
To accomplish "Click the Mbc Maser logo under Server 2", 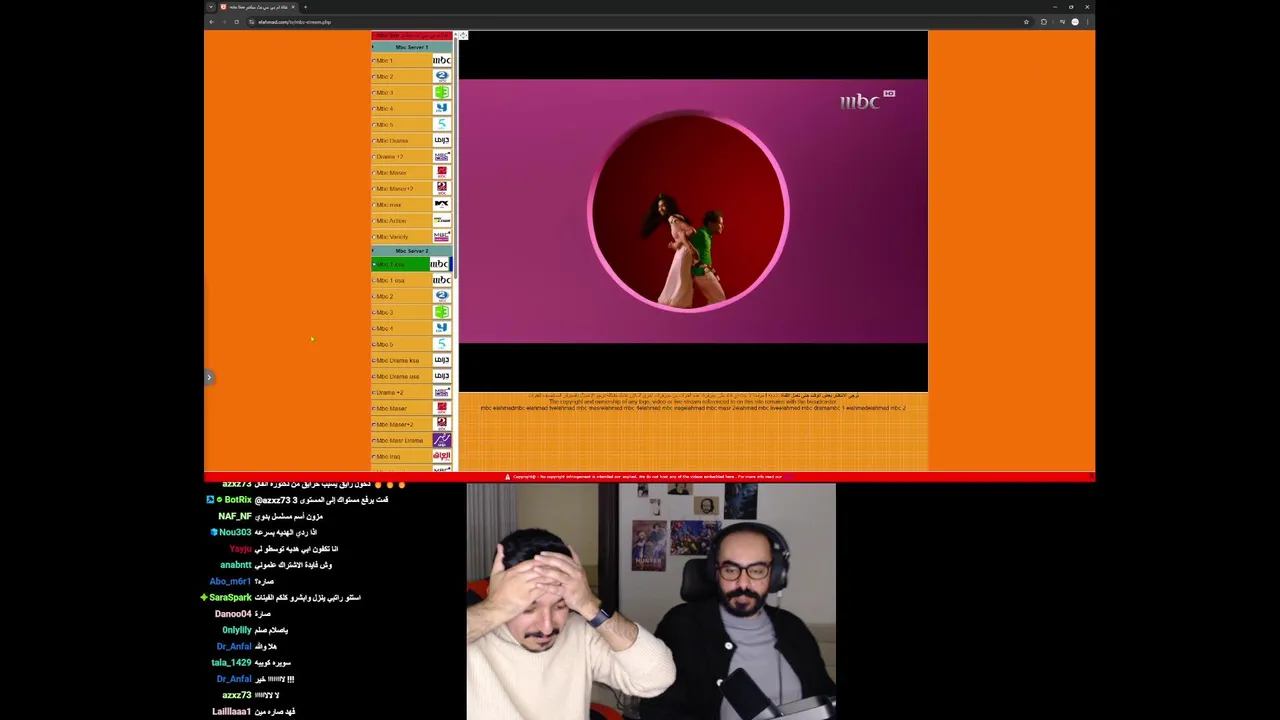I will 441,408.
